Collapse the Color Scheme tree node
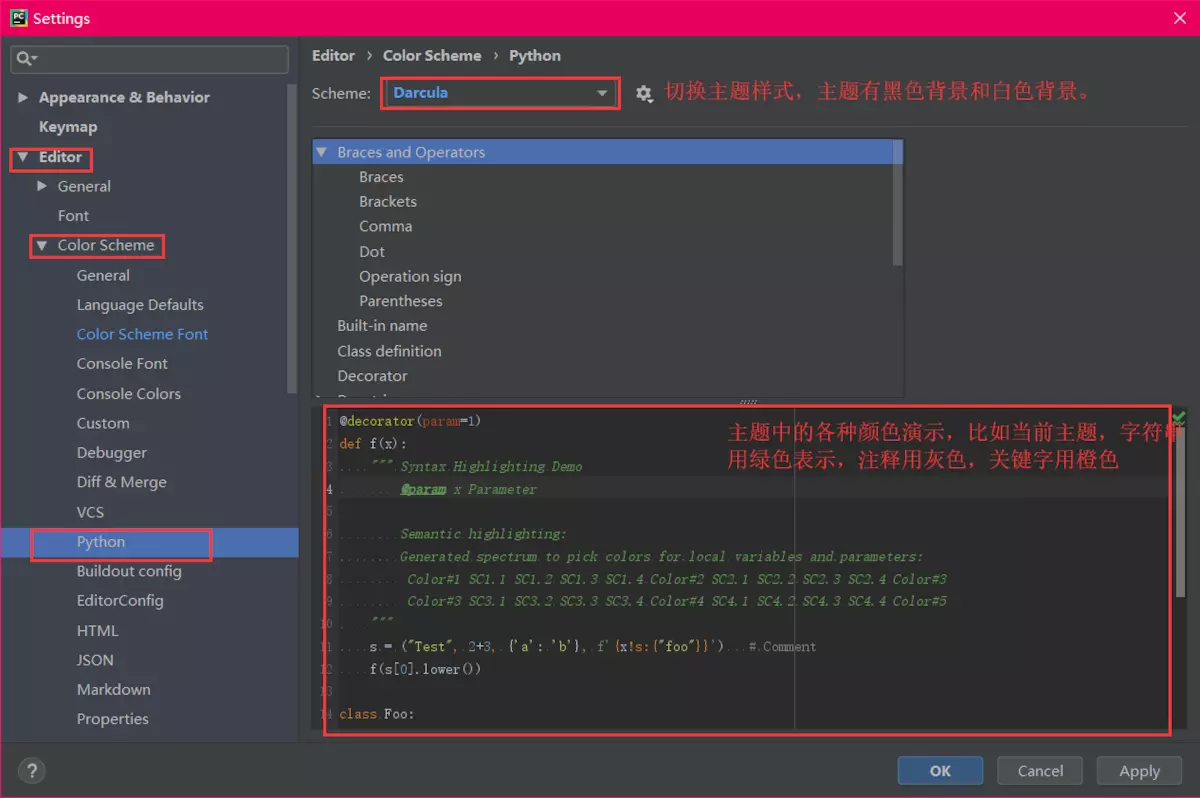Viewport: 1200px width, 798px height. pos(41,245)
